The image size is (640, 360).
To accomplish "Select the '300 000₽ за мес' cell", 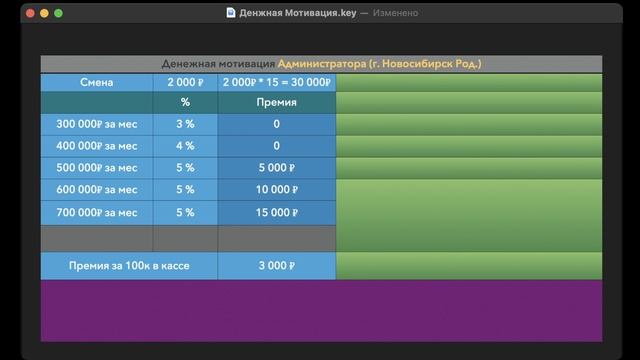I will 97,124.
